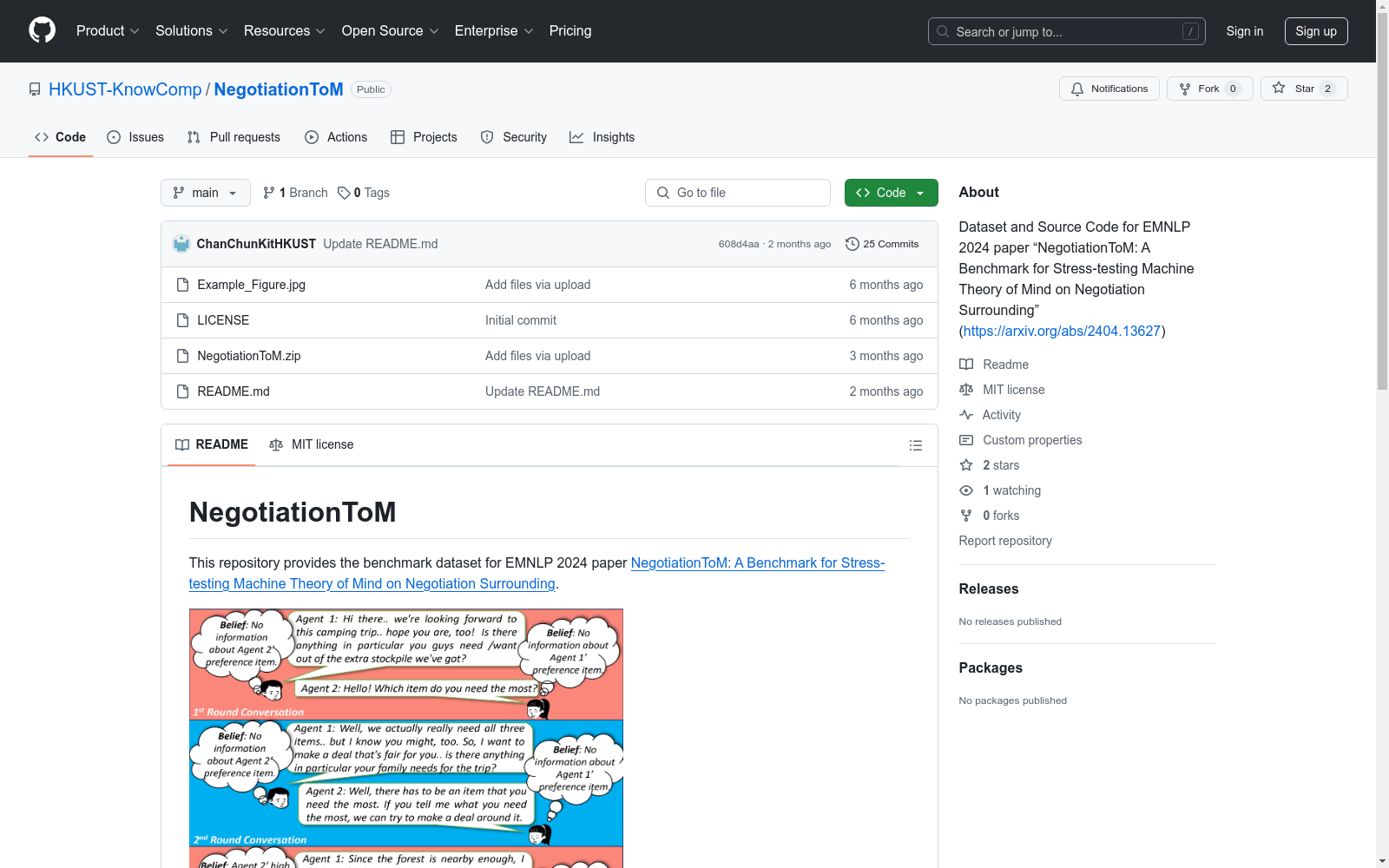
Task: Click the branch icon beside 1 Branch
Action: [x=269, y=193]
